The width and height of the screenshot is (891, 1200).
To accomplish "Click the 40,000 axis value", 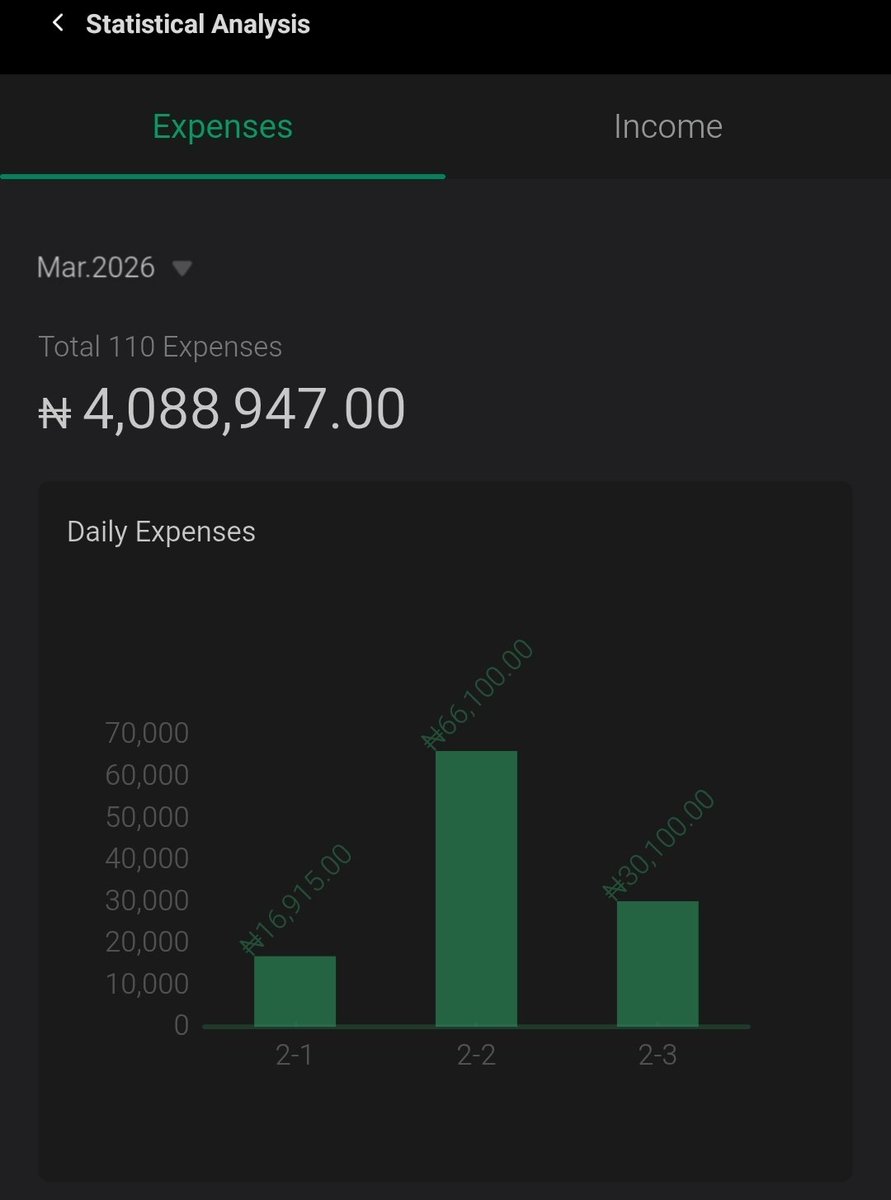I will pos(147,859).
